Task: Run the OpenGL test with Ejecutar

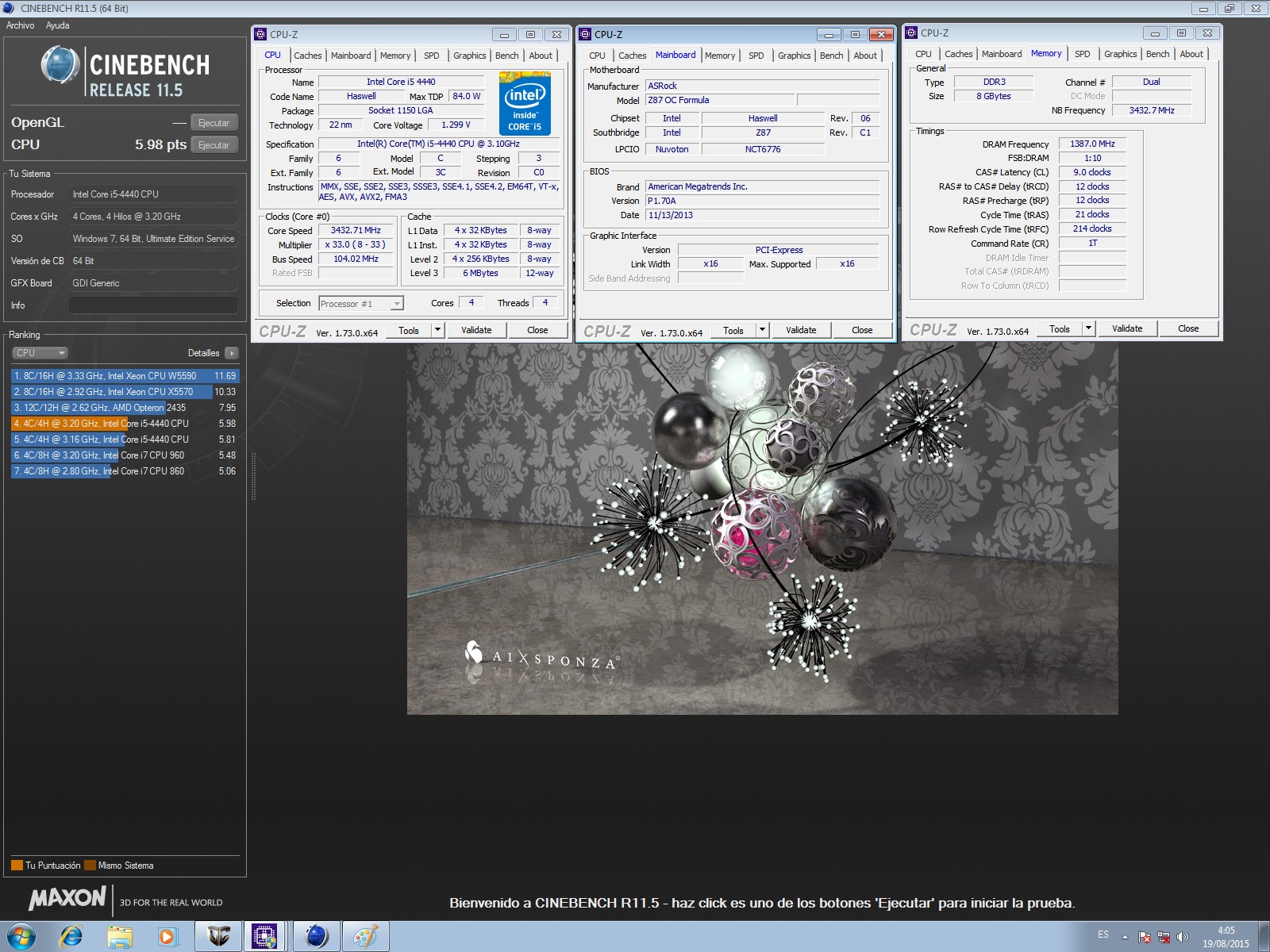Action: point(214,123)
